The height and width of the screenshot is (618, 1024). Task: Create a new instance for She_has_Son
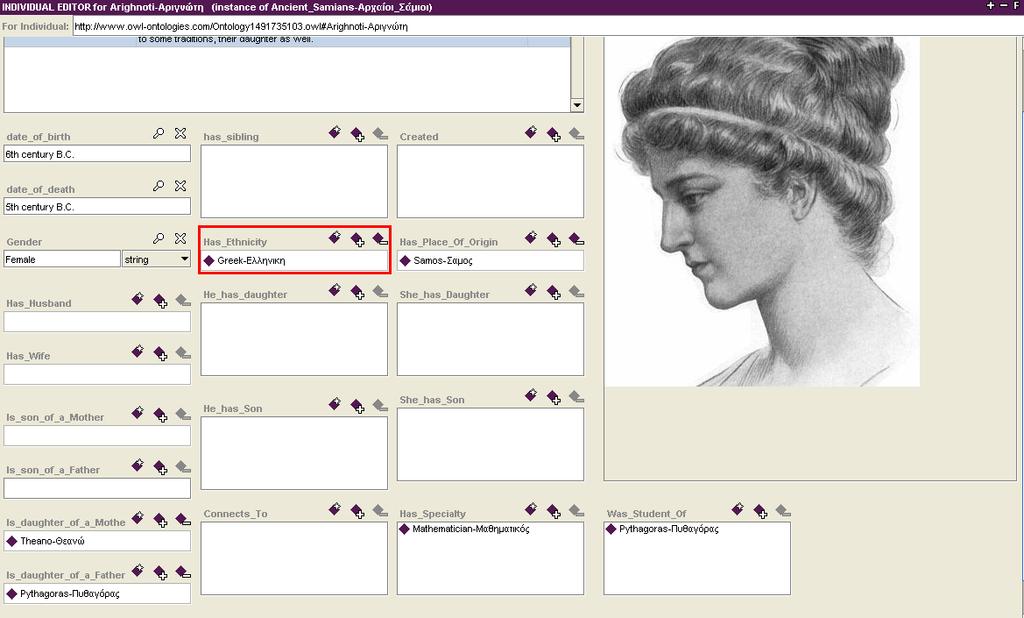(531, 395)
